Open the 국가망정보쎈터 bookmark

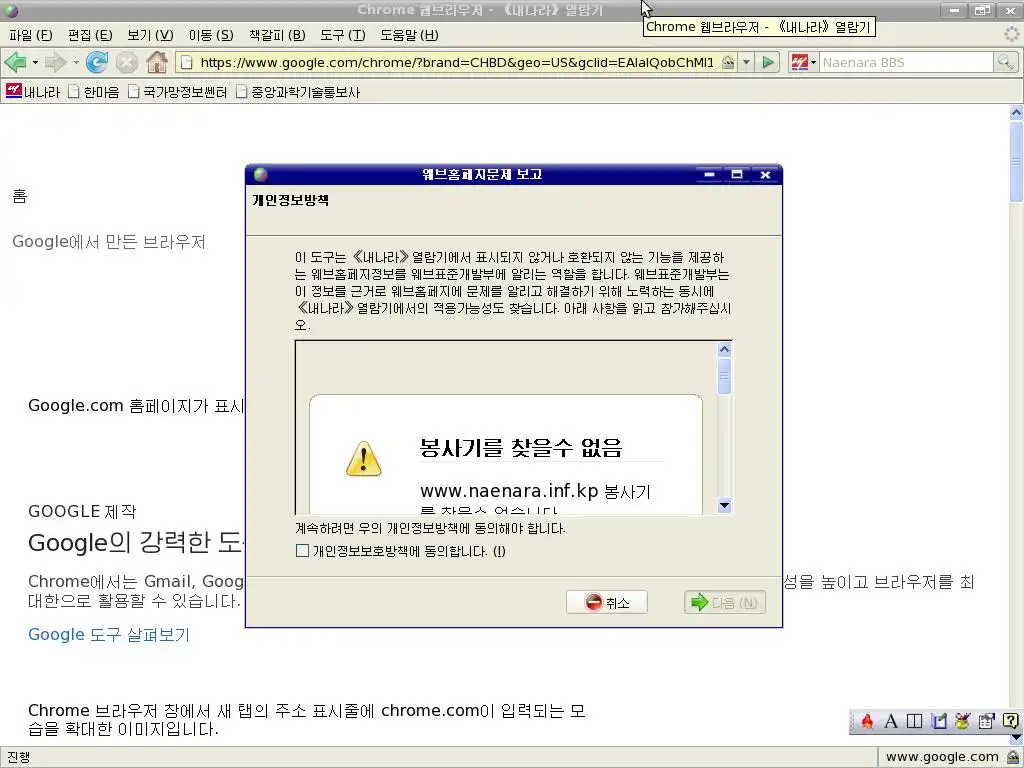coord(177,91)
